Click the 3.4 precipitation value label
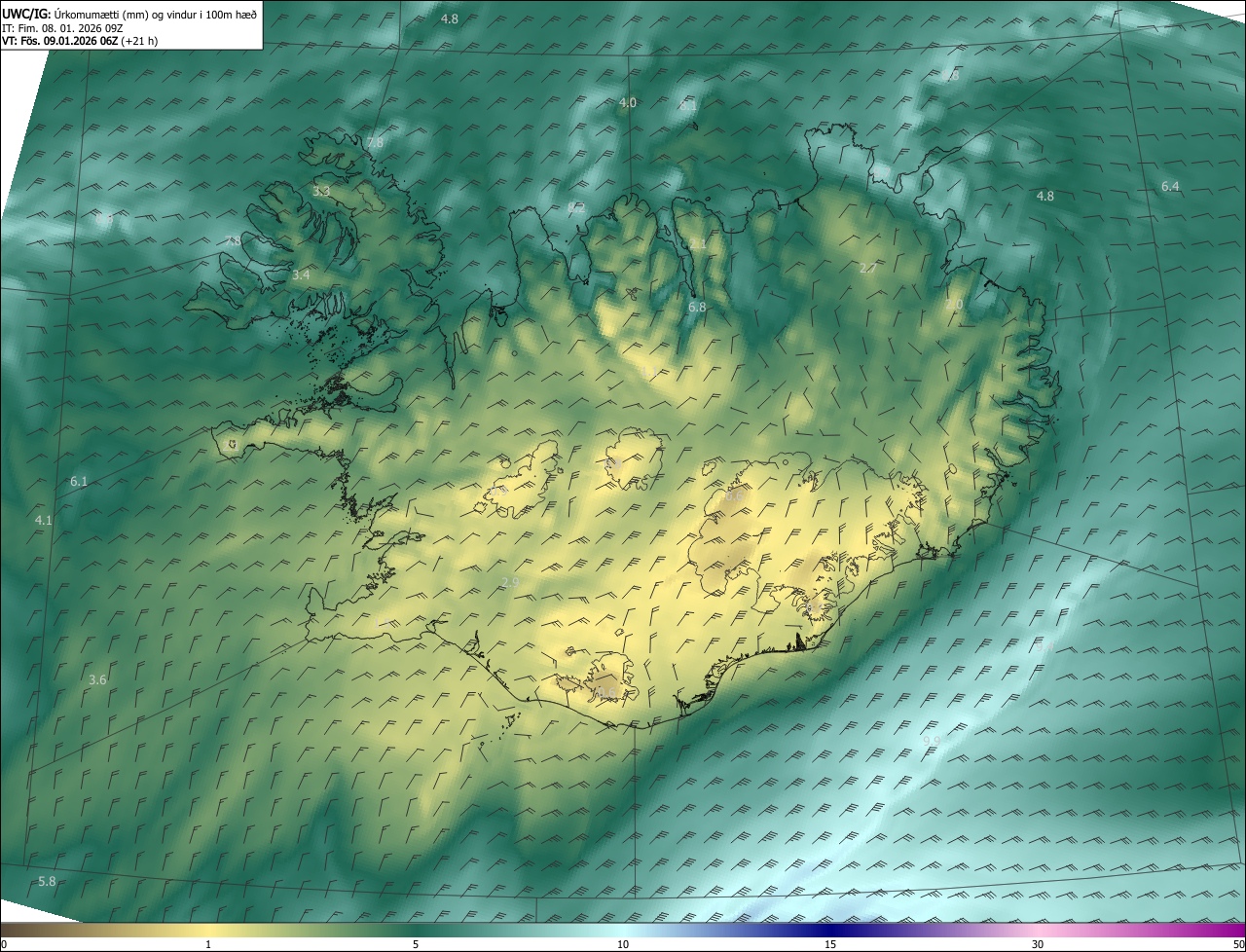Image resolution: width=1246 pixels, height=952 pixels. point(301,275)
